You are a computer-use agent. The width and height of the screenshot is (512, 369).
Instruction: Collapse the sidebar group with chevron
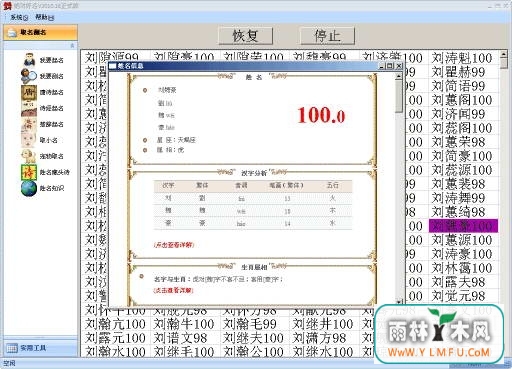point(72,46)
